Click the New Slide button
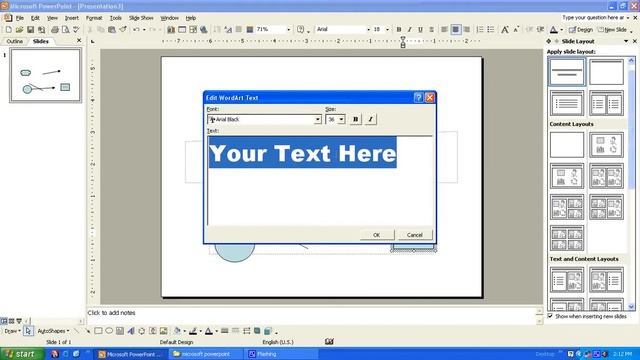This screenshot has height=360, width=640. pyautogui.click(x=612, y=29)
